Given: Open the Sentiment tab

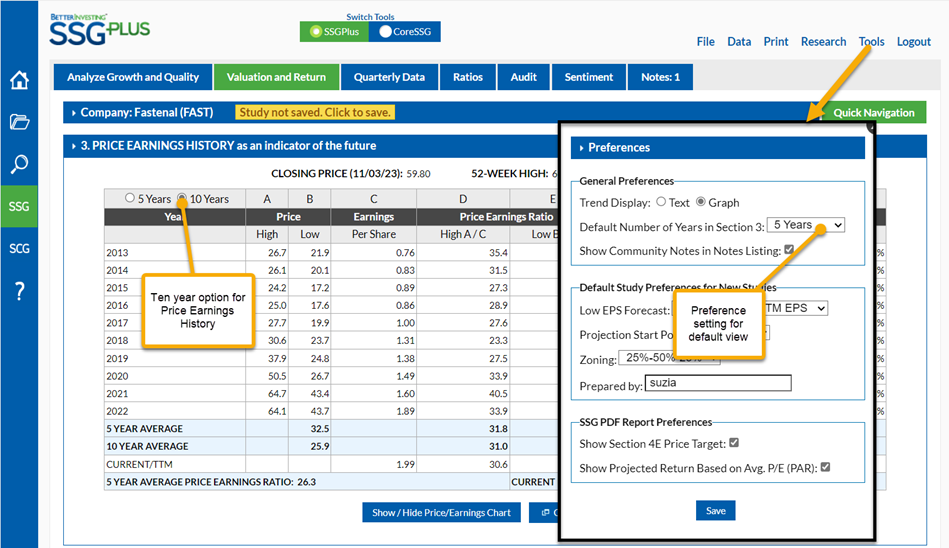Looking at the screenshot, I should pos(589,77).
